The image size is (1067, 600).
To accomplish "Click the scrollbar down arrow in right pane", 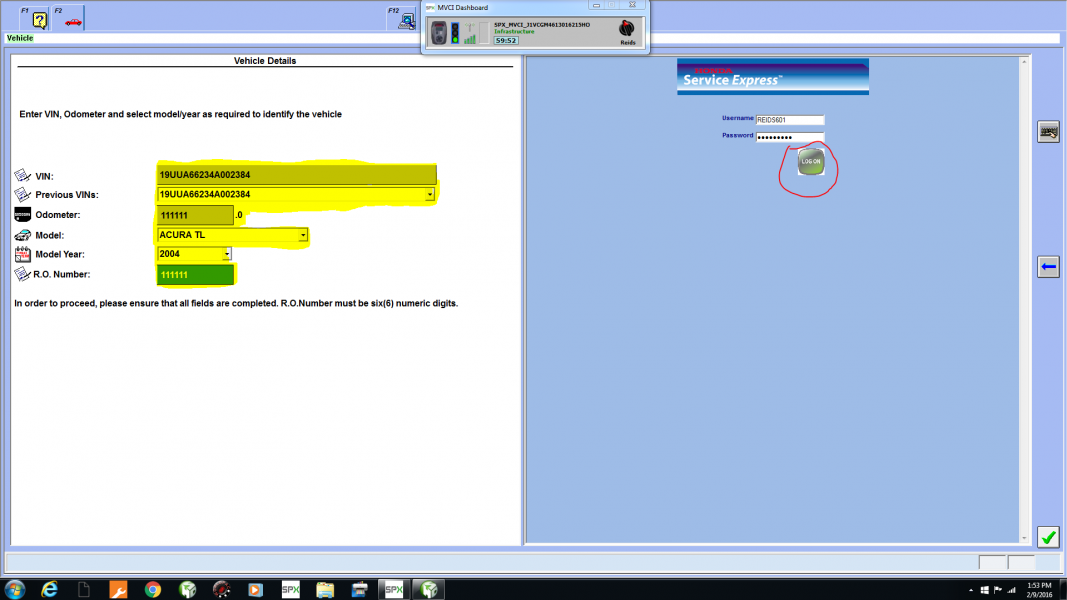I will click(1023, 538).
